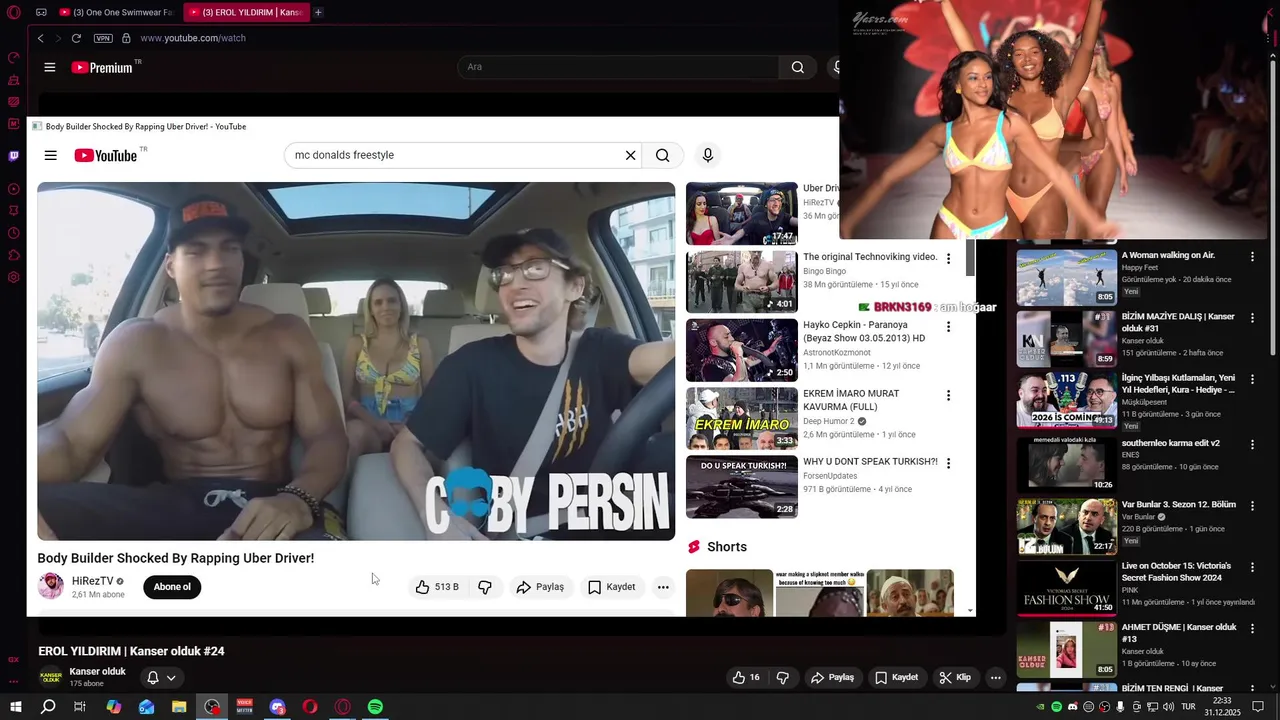Open options for southernleo karma edit v2

1252,444
